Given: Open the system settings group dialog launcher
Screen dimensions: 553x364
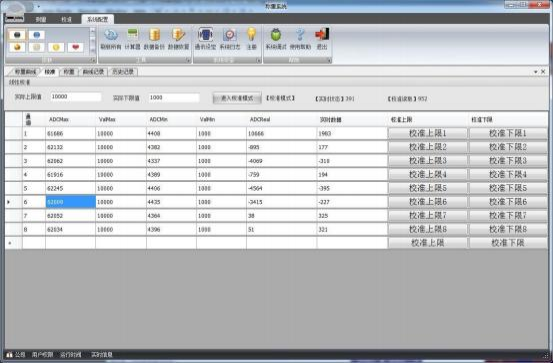Looking at the screenshot, I should pyautogui.click(x=259, y=61).
